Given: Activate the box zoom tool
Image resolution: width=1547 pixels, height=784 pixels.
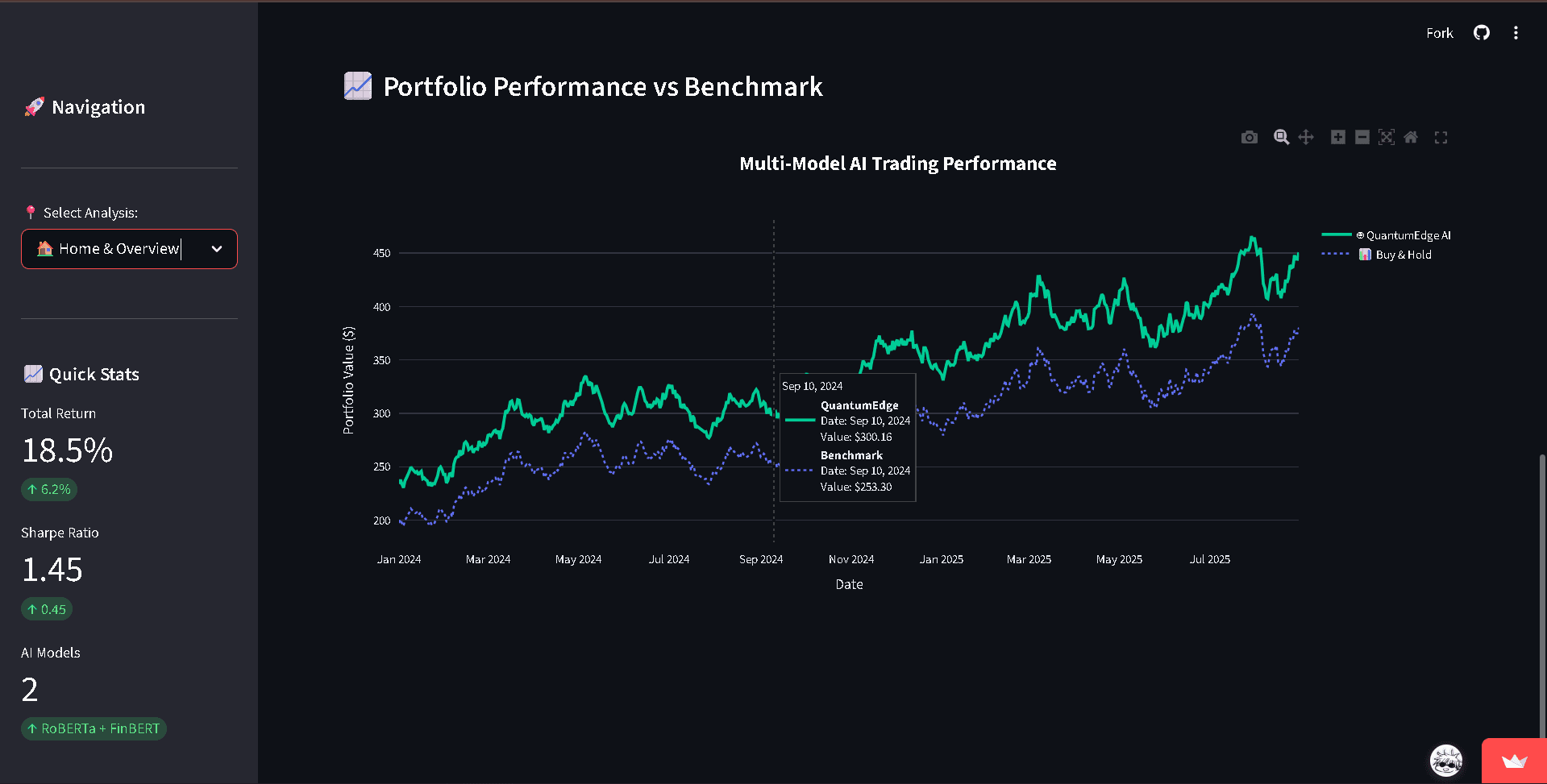Looking at the screenshot, I should [x=1281, y=138].
